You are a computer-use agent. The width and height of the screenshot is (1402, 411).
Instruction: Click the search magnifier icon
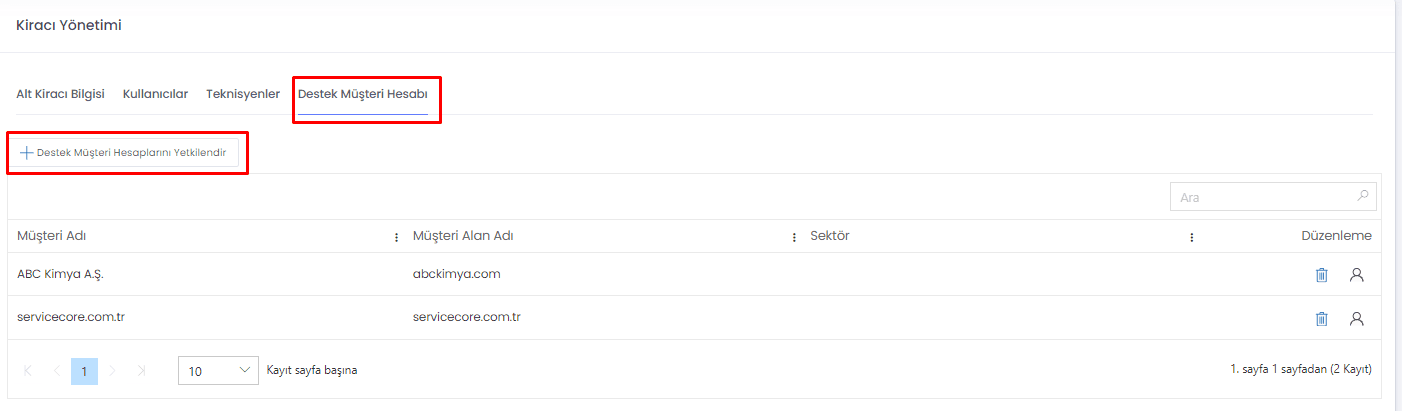point(1362,196)
